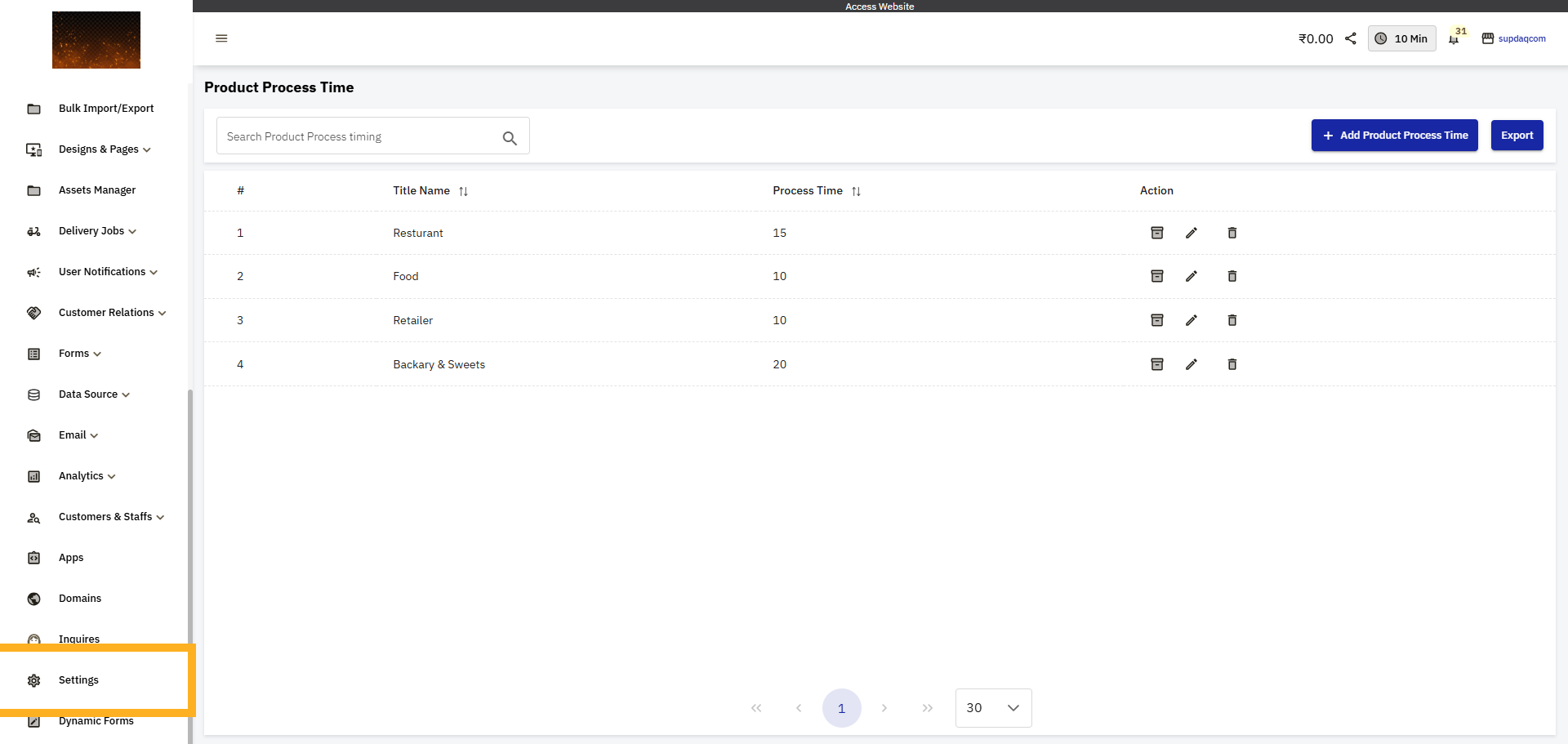The image size is (1568, 744).
Task: Open the Domains page from sidebar
Action: tap(79, 598)
